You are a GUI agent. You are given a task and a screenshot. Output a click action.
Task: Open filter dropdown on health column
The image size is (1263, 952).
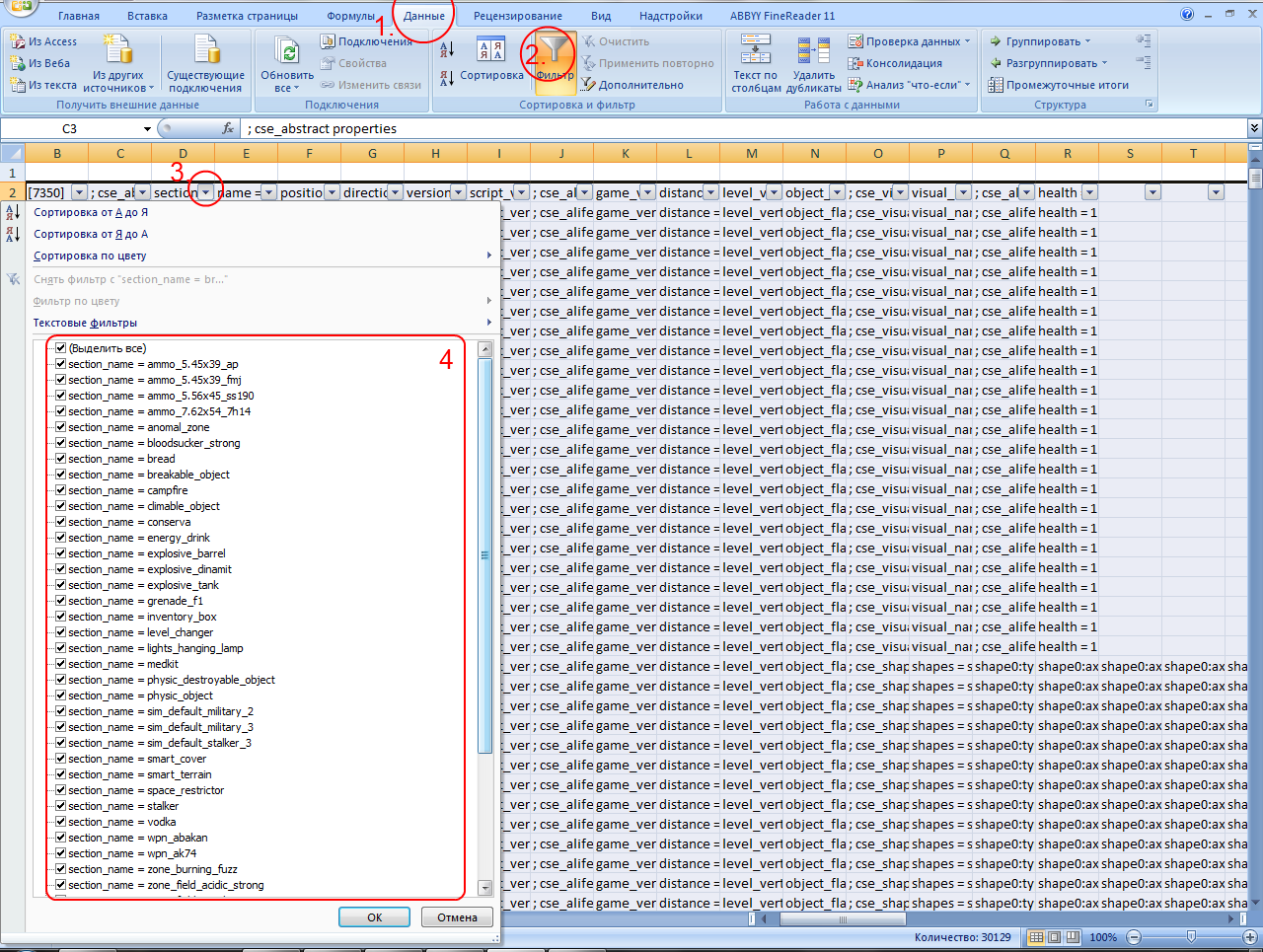pyautogui.click(x=1089, y=192)
